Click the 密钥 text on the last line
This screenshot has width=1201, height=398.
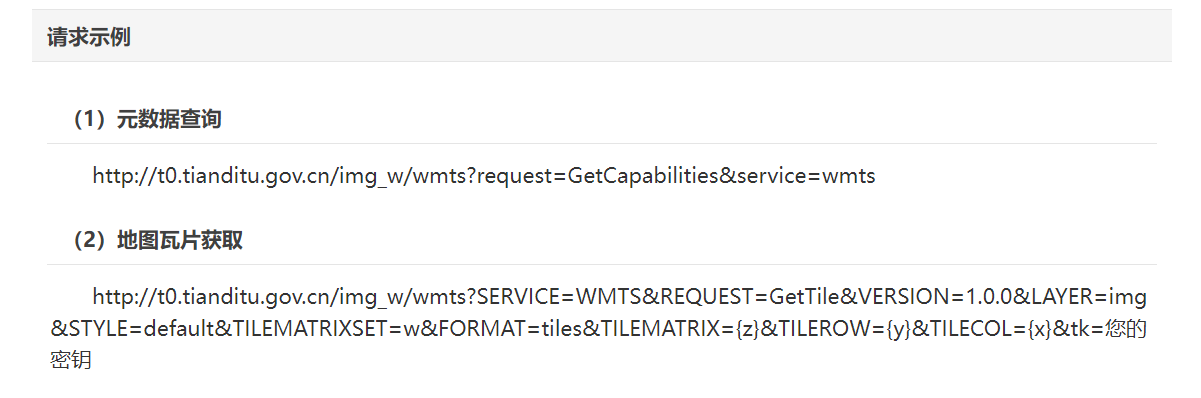pos(71,360)
